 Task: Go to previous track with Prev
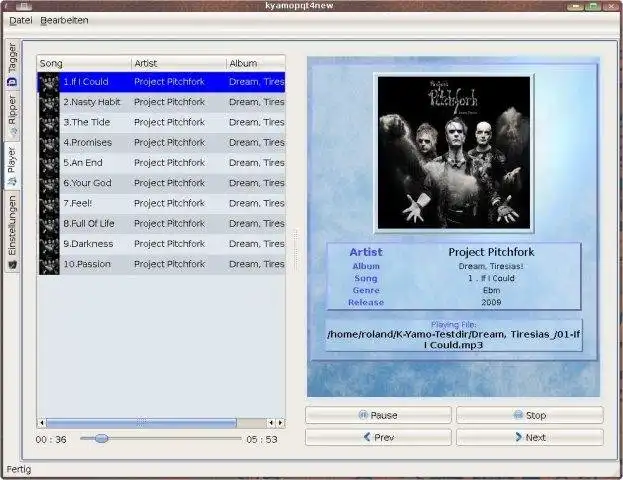(x=378, y=437)
